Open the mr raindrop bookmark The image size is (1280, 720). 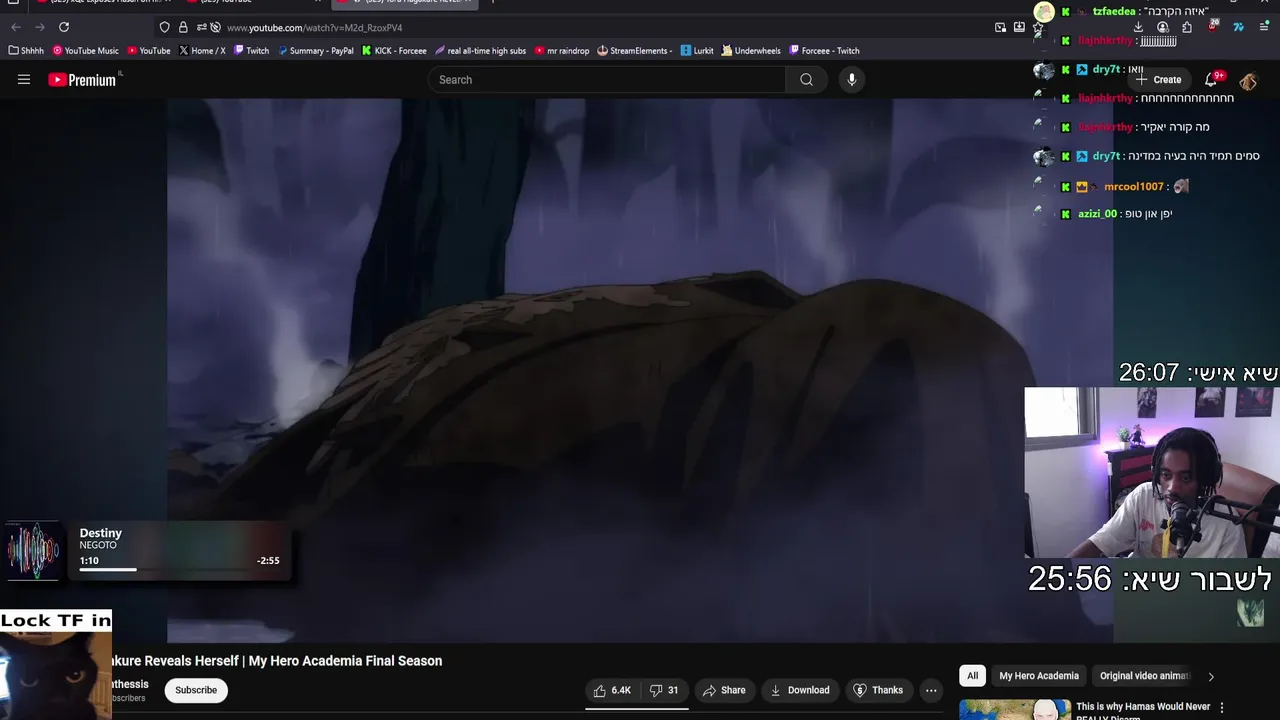click(x=562, y=51)
